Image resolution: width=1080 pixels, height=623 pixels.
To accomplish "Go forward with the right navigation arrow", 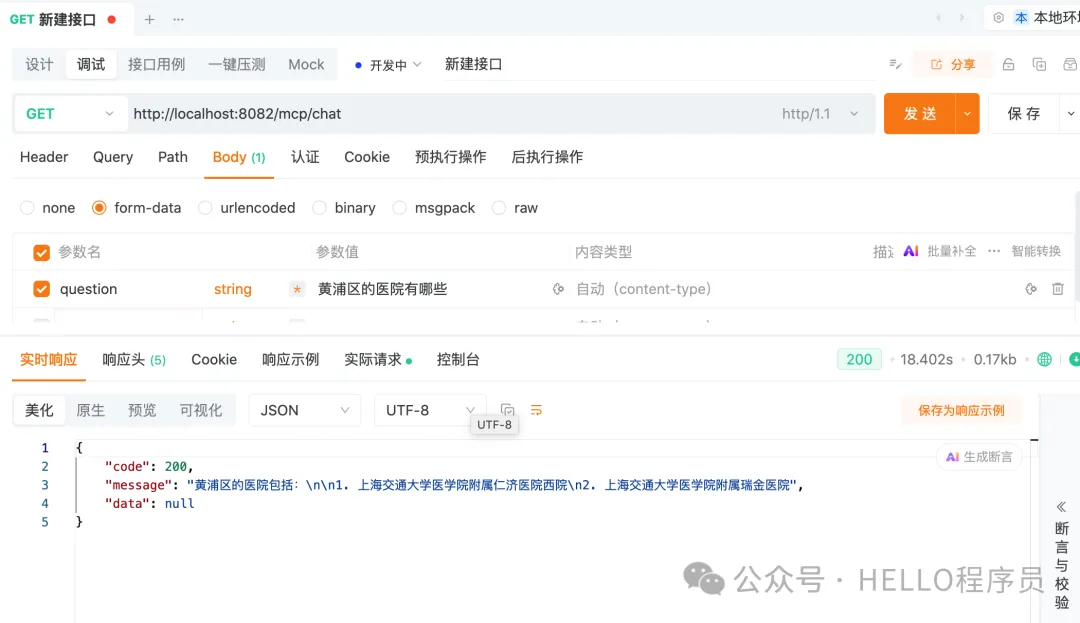I will pos(962,18).
